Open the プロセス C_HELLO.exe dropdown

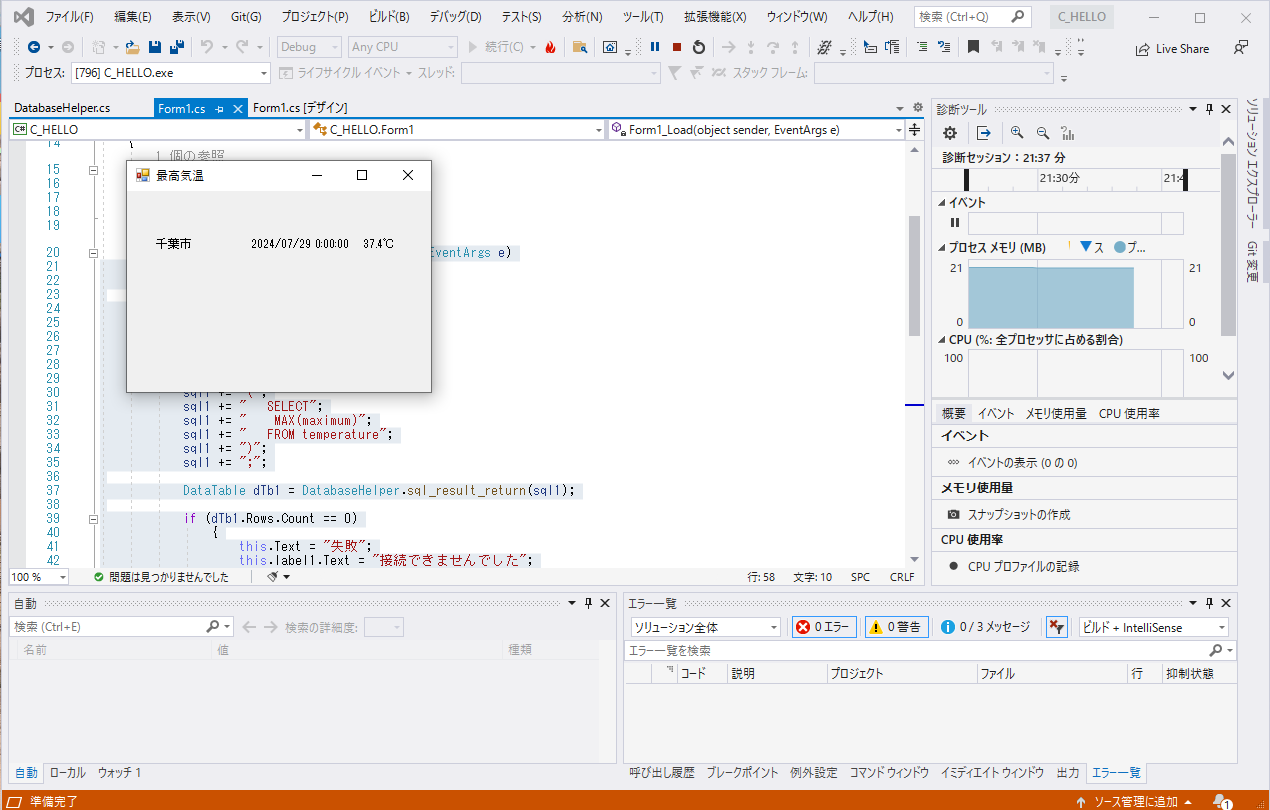[264, 73]
